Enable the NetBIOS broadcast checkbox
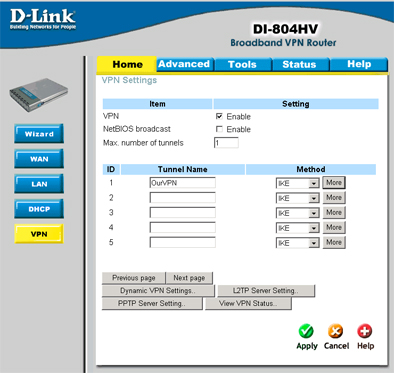 point(219,129)
